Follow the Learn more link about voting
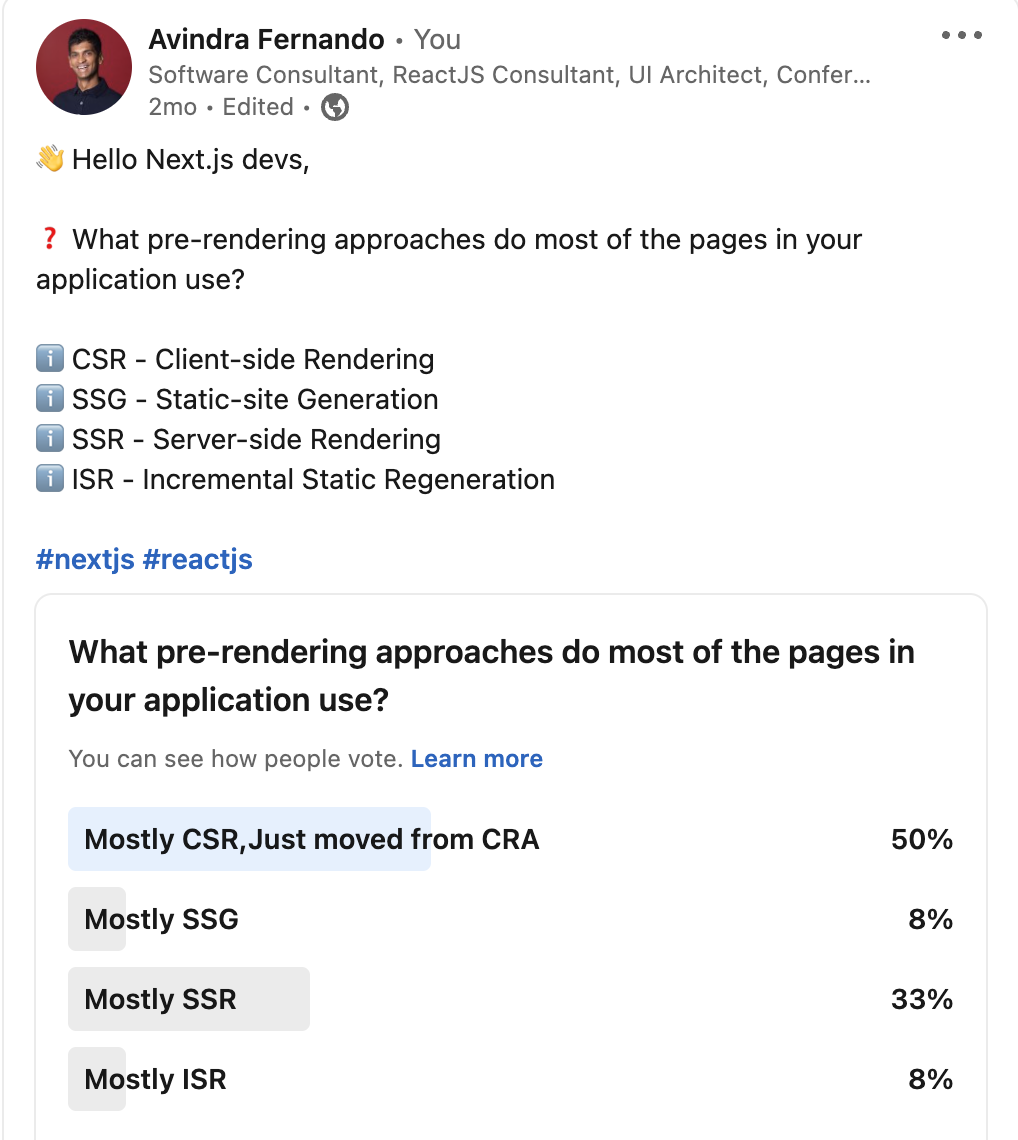The width and height of the screenshot is (1018, 1140). pyautogui.click(x=476, y=758)
